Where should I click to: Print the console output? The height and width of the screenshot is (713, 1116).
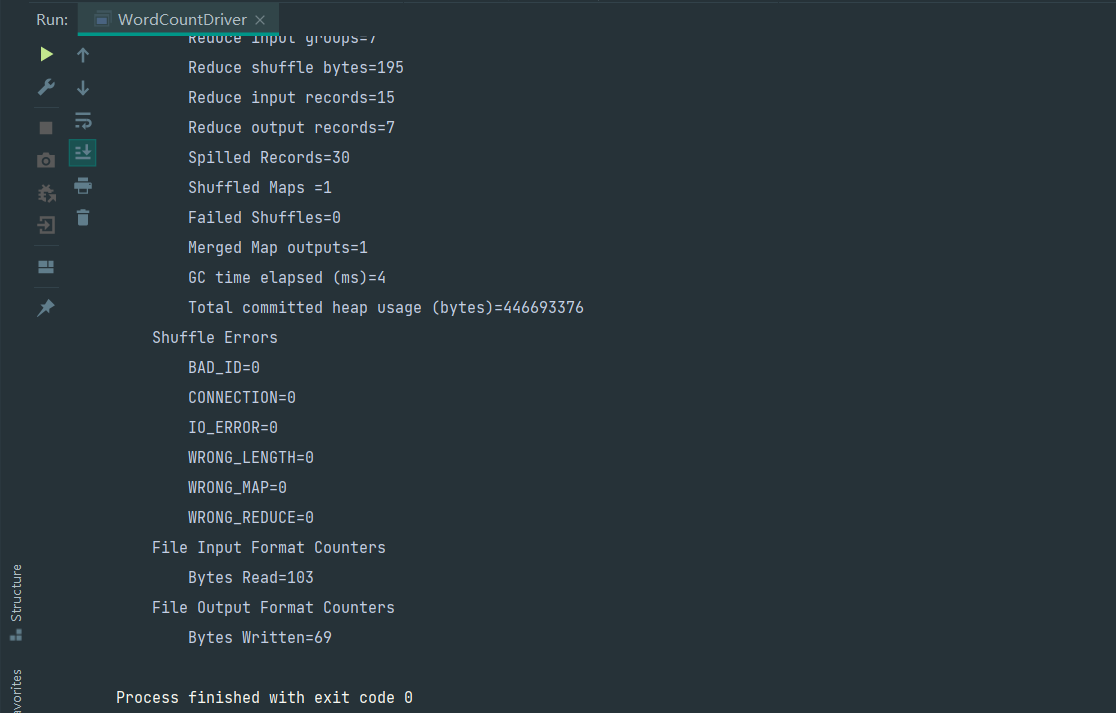(83, 185)
